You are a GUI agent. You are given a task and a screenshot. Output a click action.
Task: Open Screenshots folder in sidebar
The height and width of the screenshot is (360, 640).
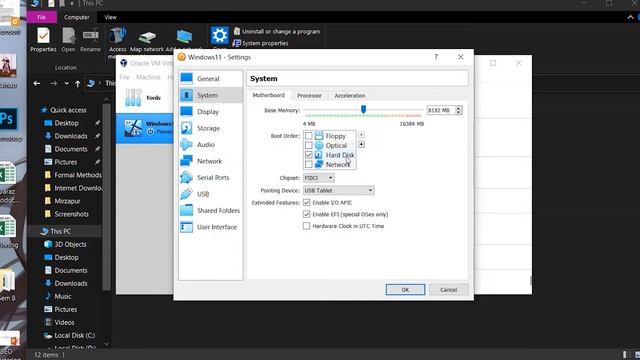67,214
